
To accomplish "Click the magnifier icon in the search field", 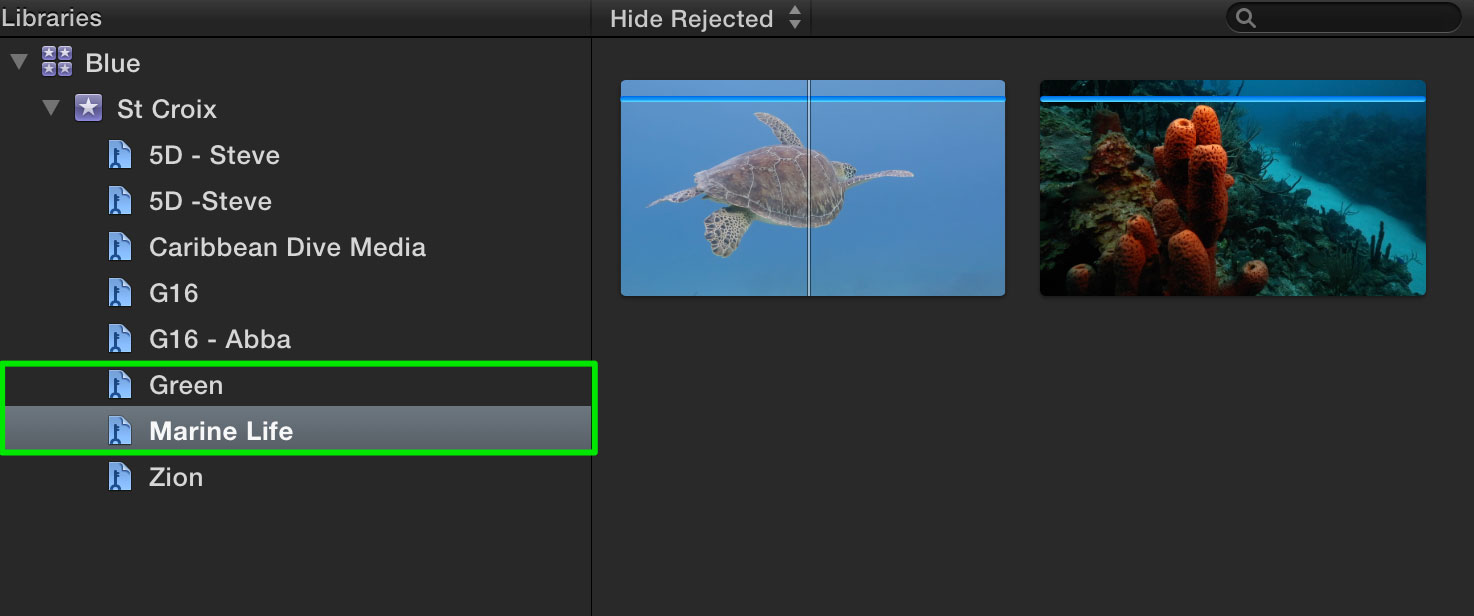I will point(1246,17).
